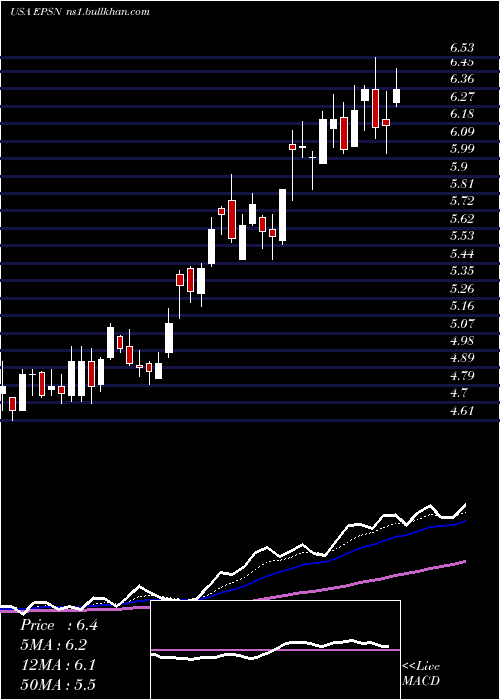Click the 5.16 price axis label
This screenshot has height=700, width=500.
462,306
